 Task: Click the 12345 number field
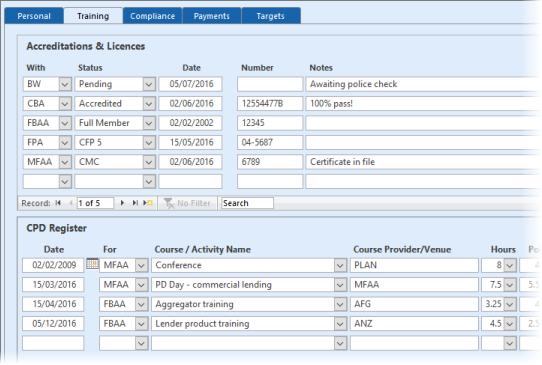270,123
